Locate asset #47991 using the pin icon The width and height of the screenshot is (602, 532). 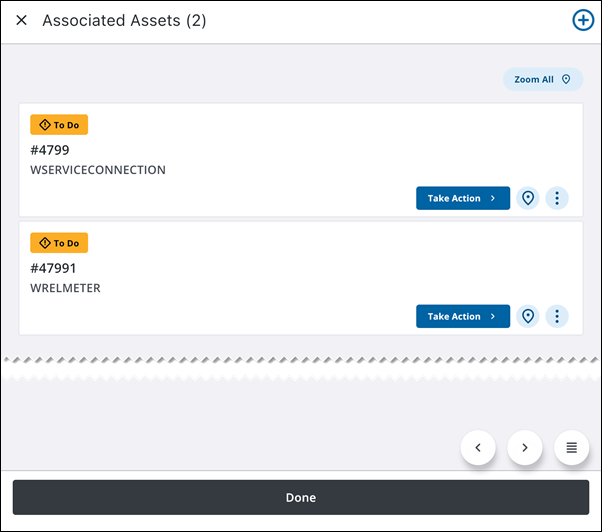coord(528,316)
